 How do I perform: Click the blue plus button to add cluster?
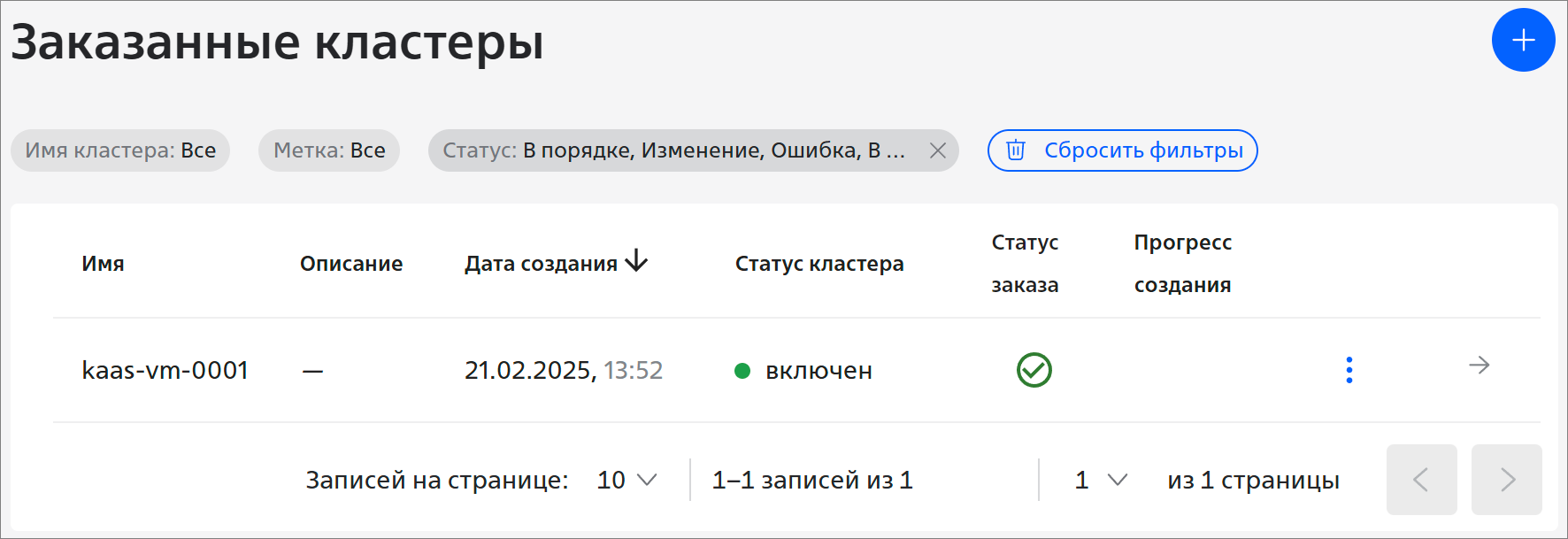(1523, 40)
